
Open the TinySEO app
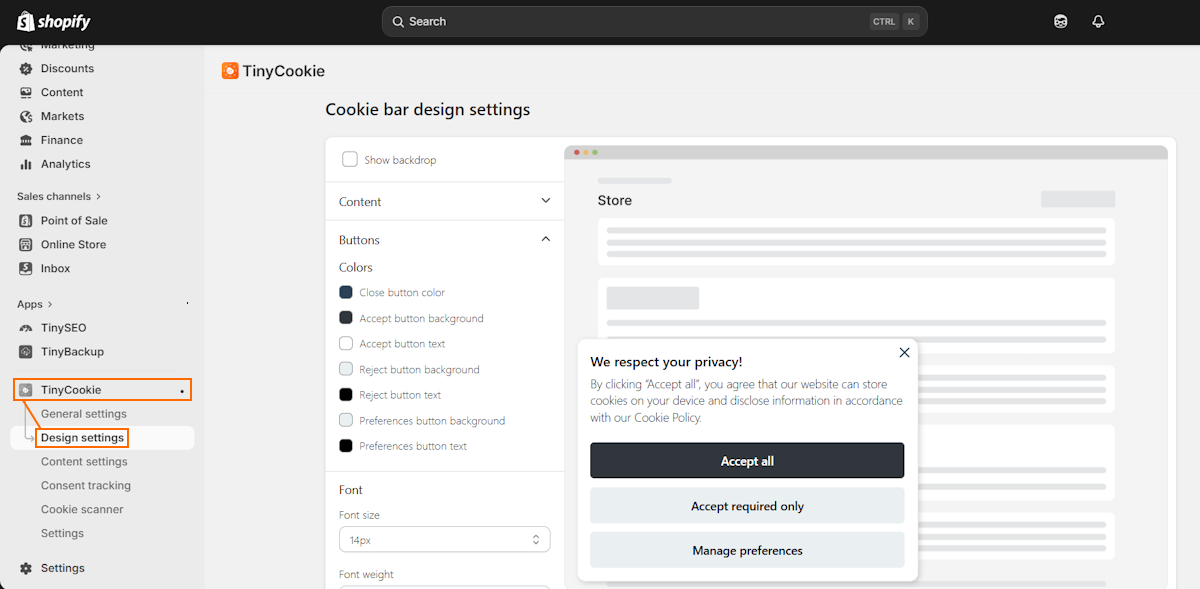(x=62, y=327)
